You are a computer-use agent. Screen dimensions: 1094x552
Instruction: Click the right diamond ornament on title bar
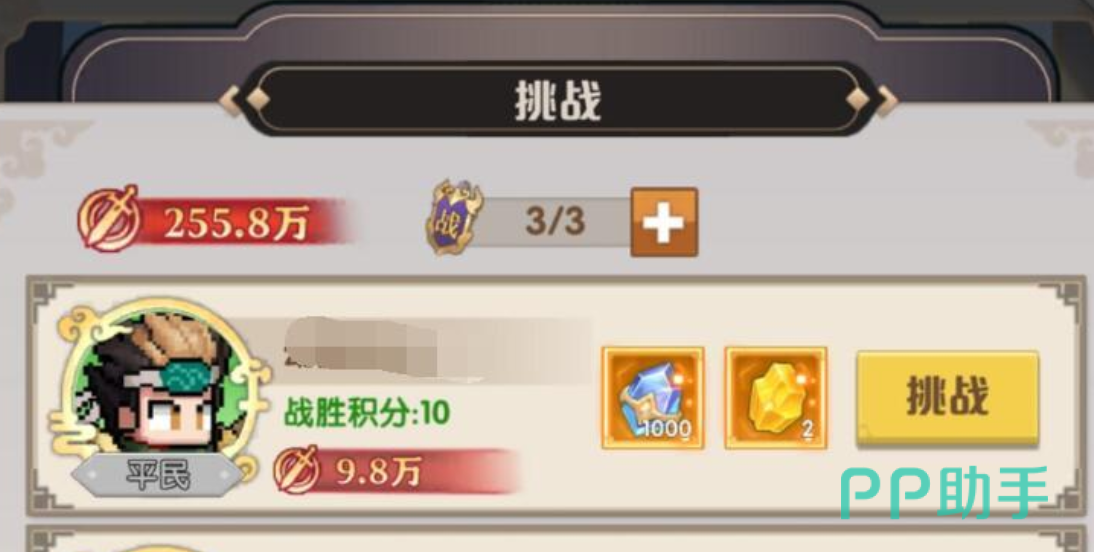[x=857, y=101]
